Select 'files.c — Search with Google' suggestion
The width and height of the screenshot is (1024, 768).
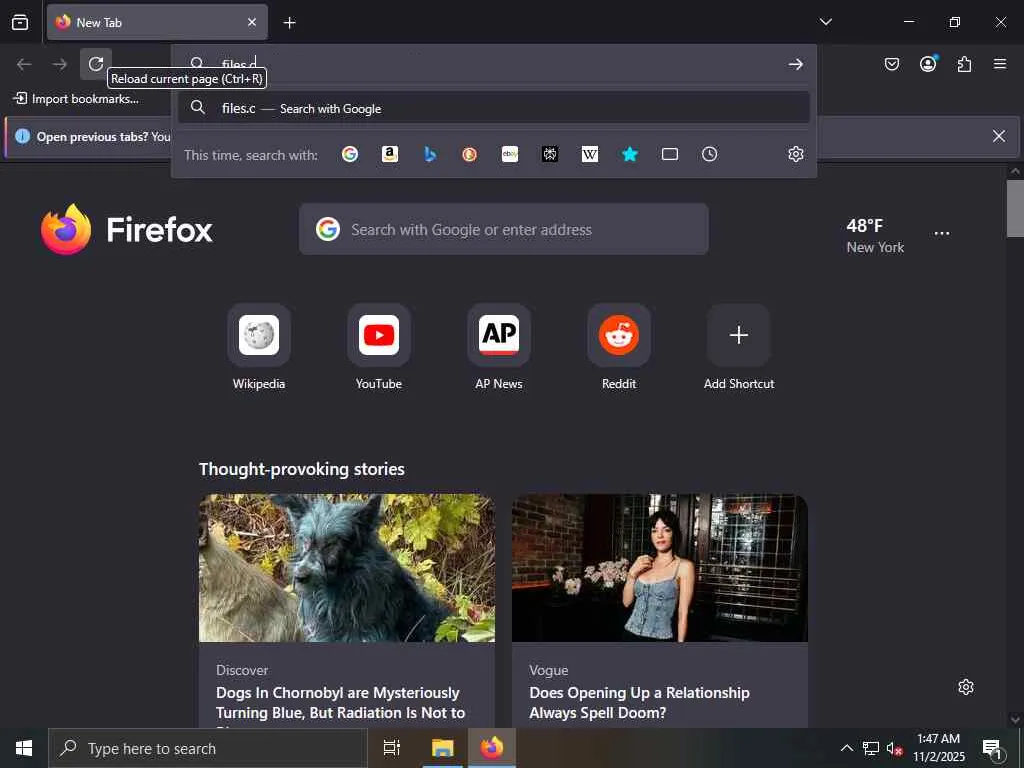pos(494,108)
